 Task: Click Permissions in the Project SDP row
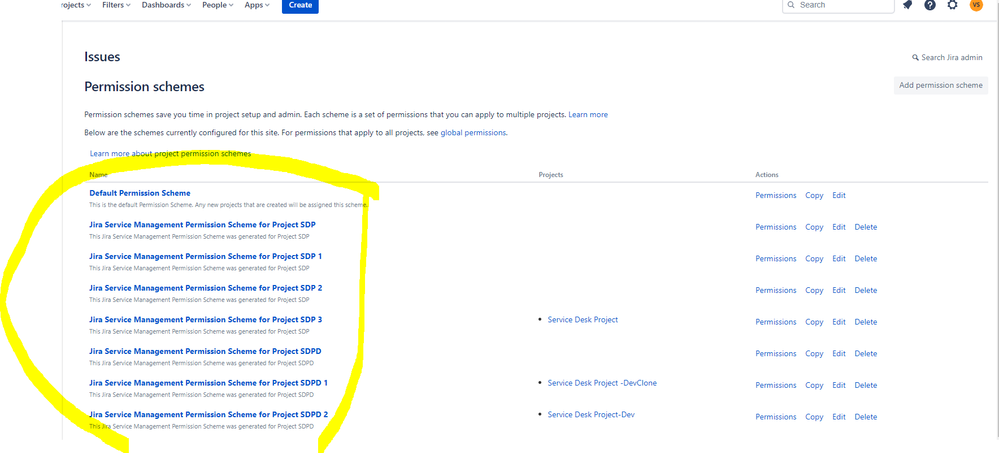[776, 227]
